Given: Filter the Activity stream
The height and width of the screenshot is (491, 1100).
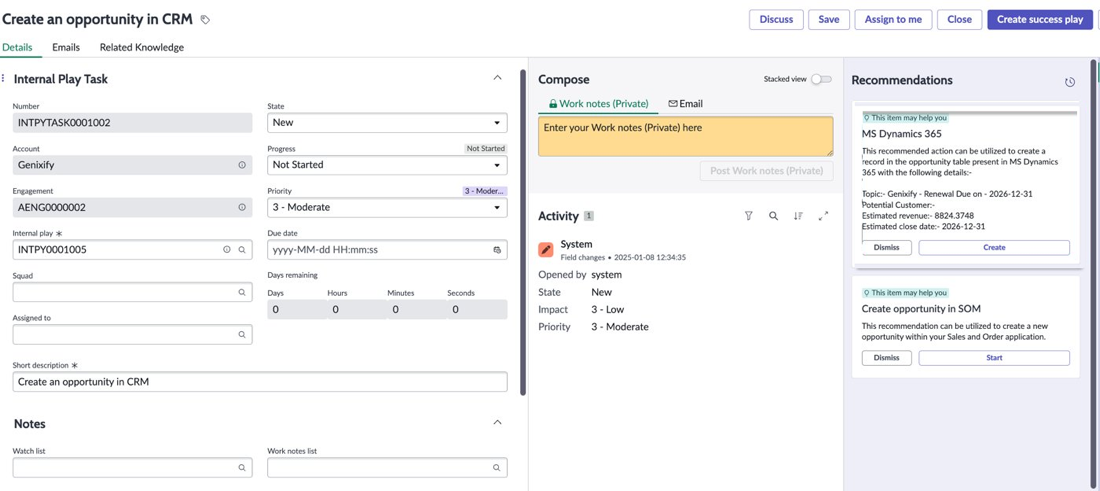Looking at the screenshot, I should 749,216.
